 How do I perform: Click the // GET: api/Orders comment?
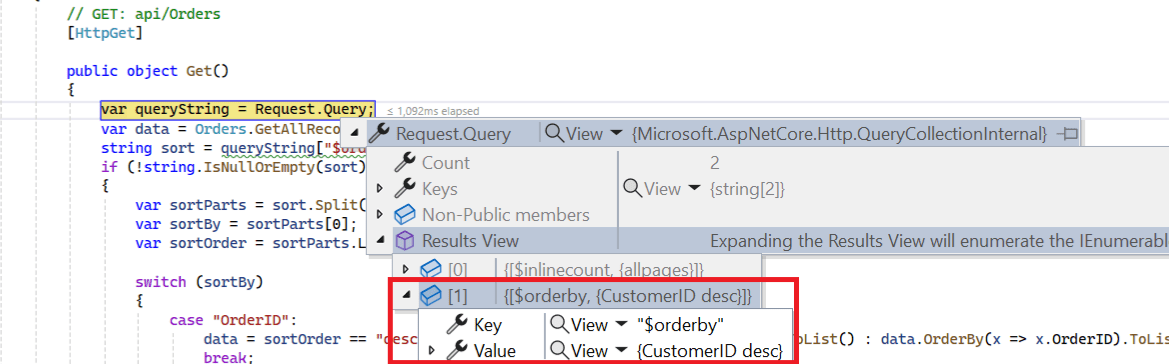point(144,14)
